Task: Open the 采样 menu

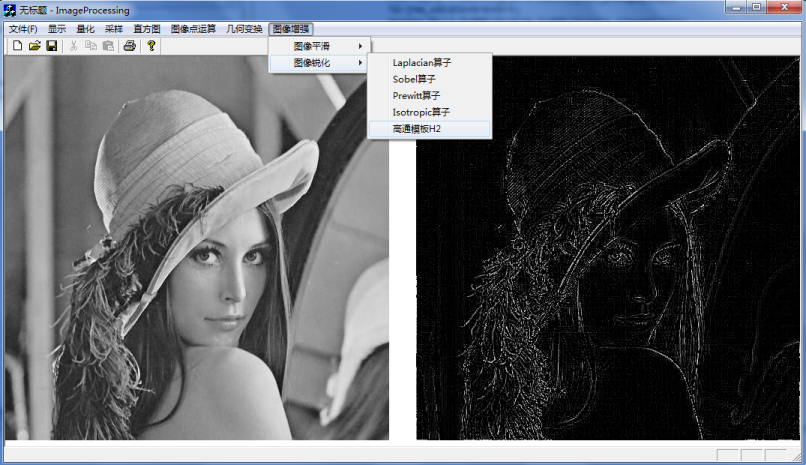Action: tap(114, 29)
